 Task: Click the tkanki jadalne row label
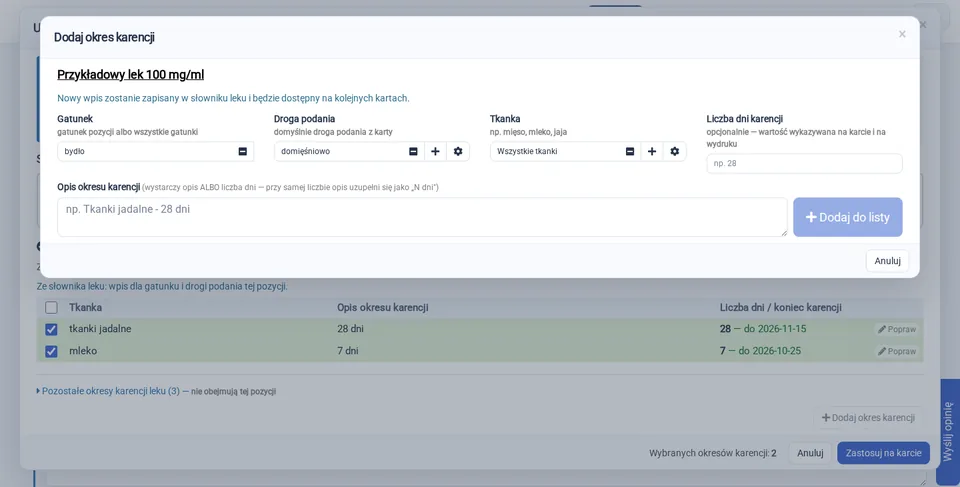click(100, 329)
